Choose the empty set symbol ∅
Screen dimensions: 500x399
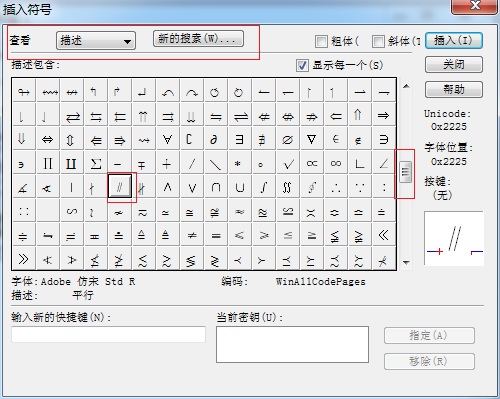tap(287, 139)
